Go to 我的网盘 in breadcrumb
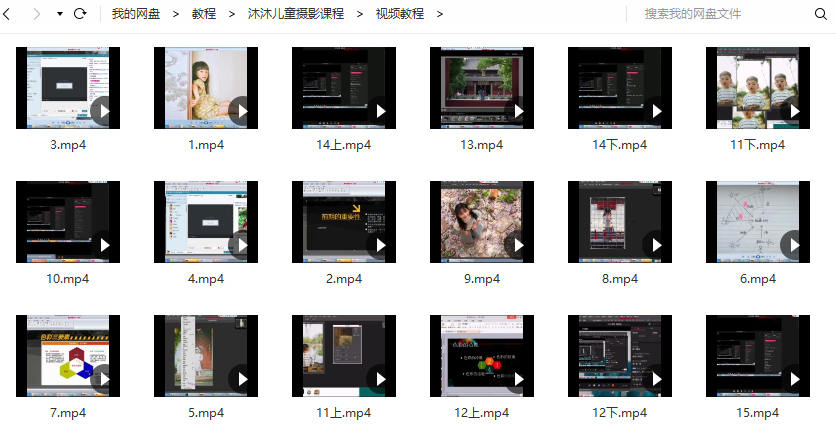 [135, 14]
